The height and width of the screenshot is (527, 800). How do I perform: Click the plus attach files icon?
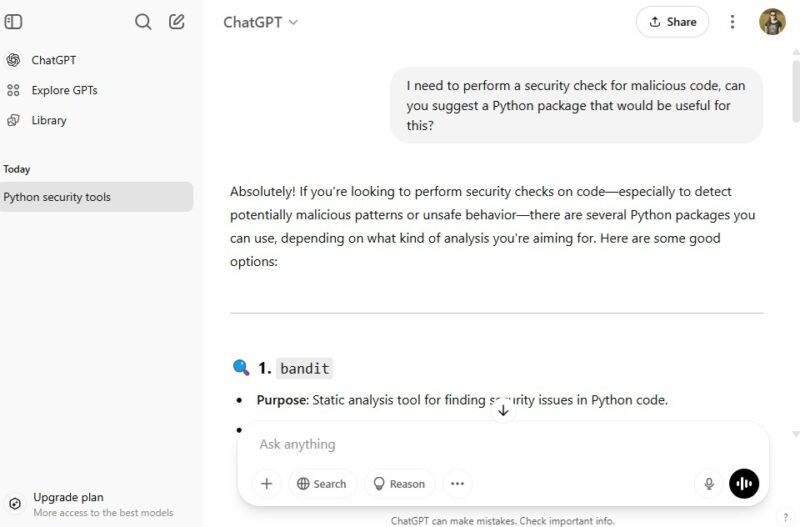(267, 484)
